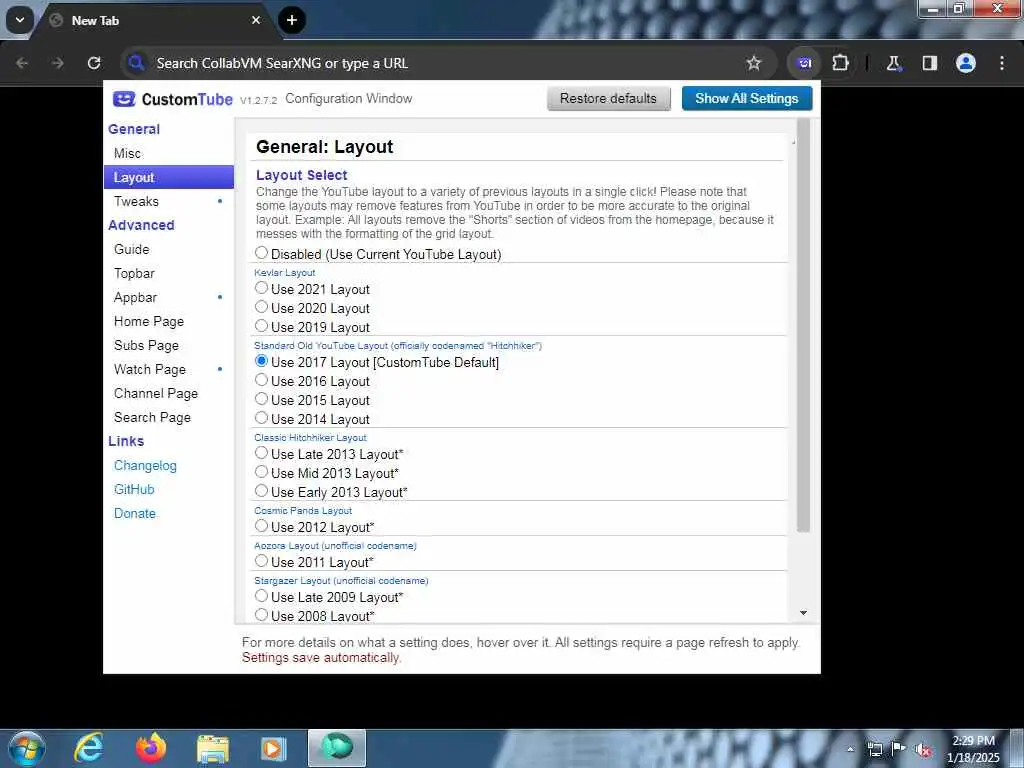This screenshot has width=1024, height=768.
Task: Open the tab search dropdown arrow
Action: [20, 20]
